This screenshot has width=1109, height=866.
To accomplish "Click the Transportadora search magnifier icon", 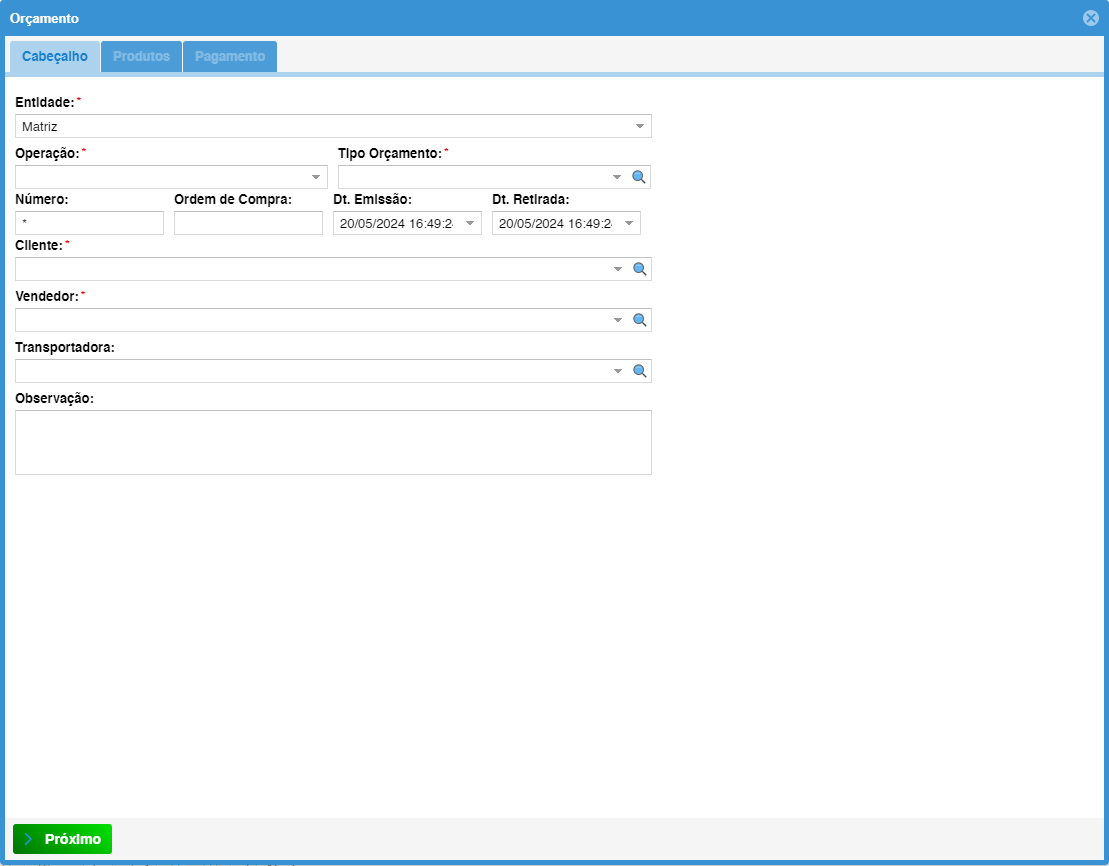I will point(640,371).
